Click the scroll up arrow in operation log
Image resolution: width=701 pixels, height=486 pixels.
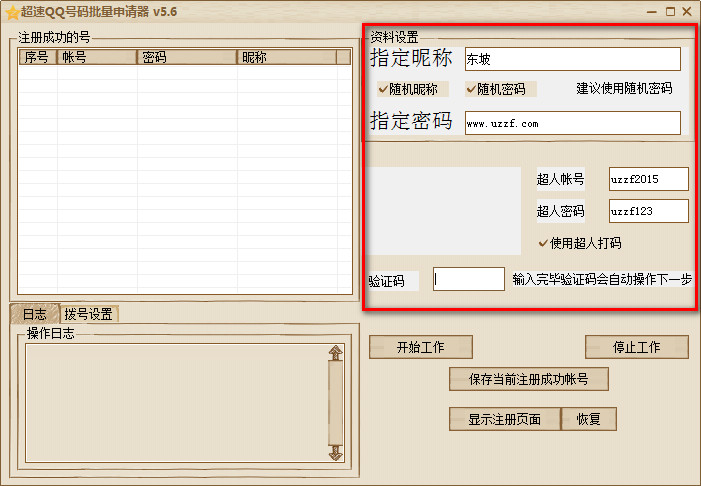[x=335, y=353]
